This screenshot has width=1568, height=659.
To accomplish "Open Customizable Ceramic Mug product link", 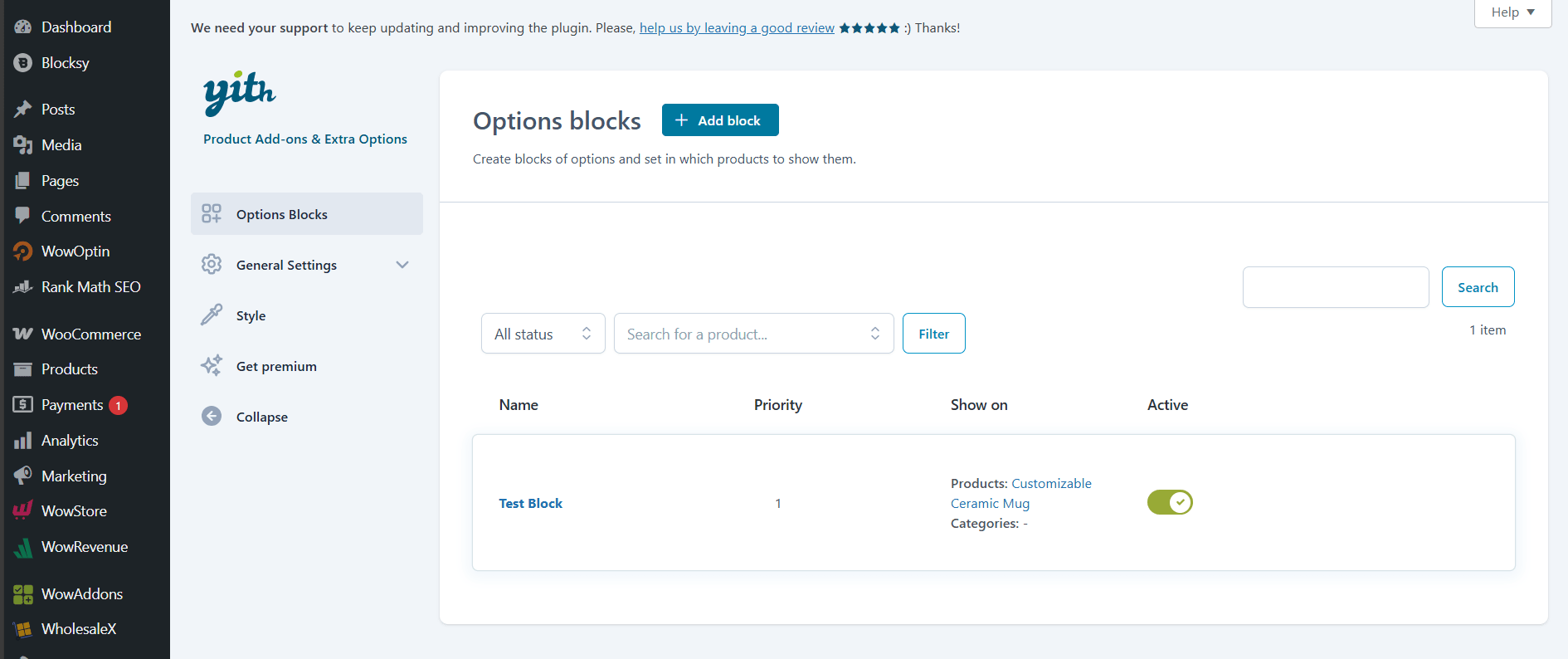I will click(1021, 493).
